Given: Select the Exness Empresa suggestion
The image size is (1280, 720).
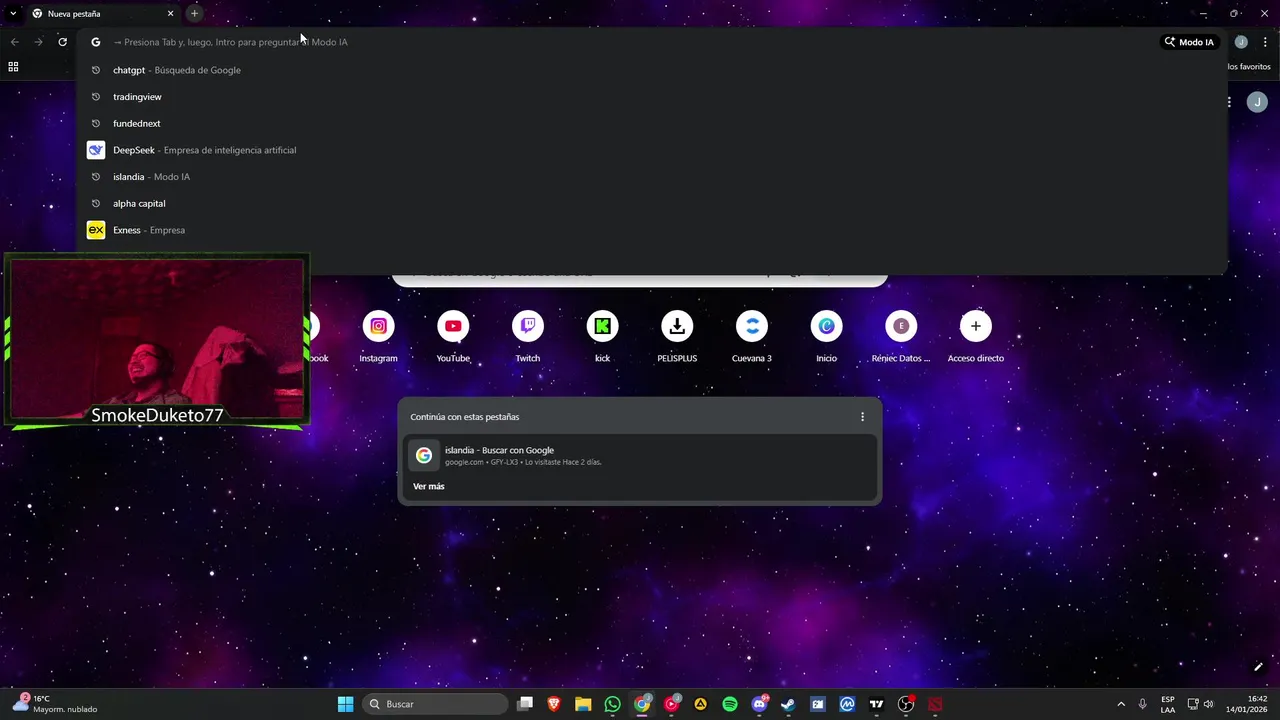Looking at the screenshot, I should coord(652,230).
